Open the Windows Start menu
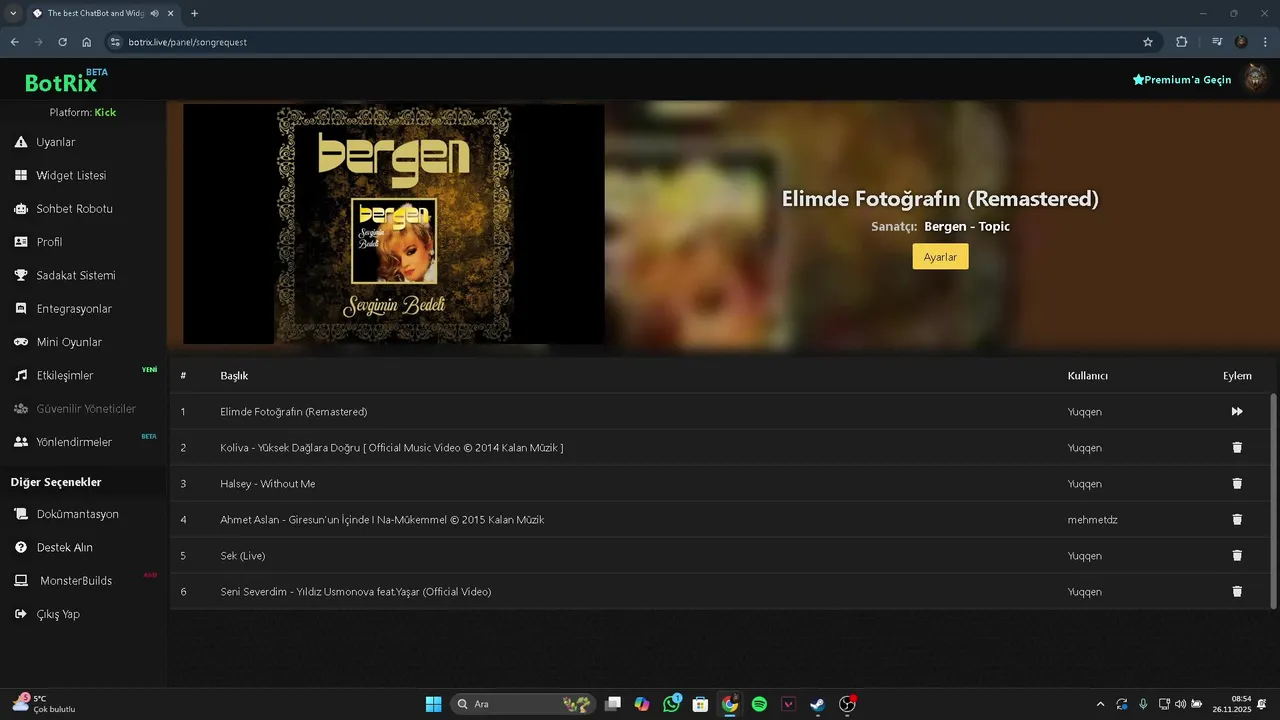The image size is (1280, 720). click(x=433, y=704)
